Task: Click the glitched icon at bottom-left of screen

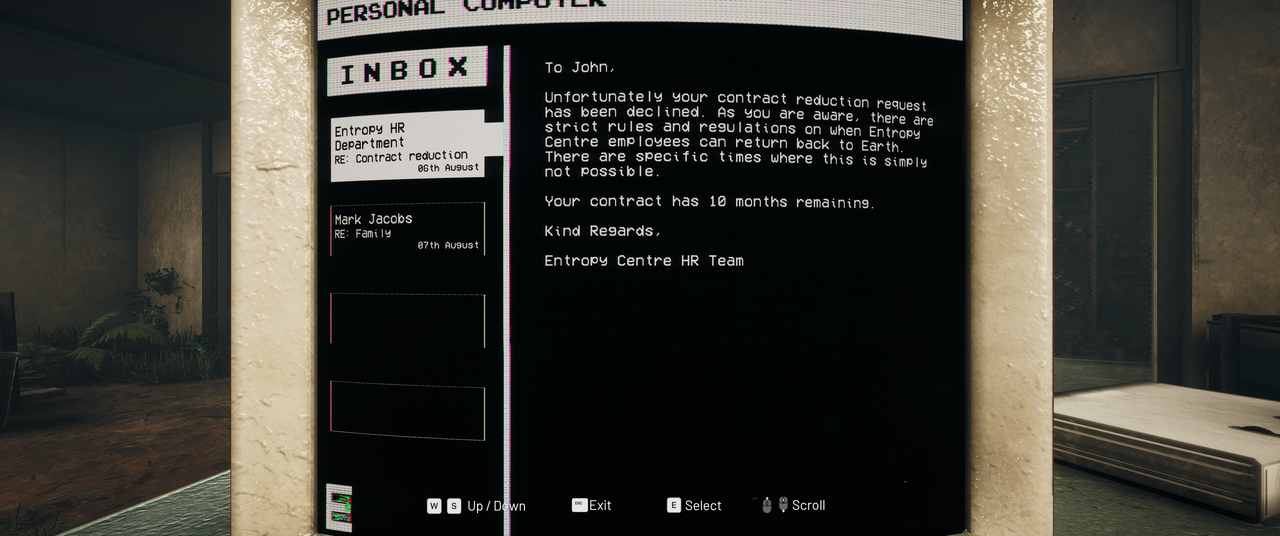Action: pos(340,508)
